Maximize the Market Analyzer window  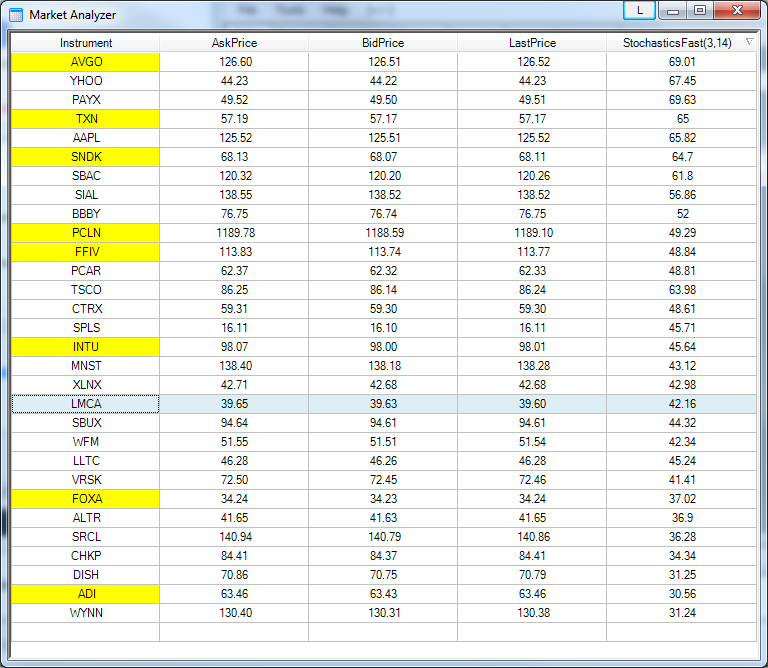click(700, 10)
